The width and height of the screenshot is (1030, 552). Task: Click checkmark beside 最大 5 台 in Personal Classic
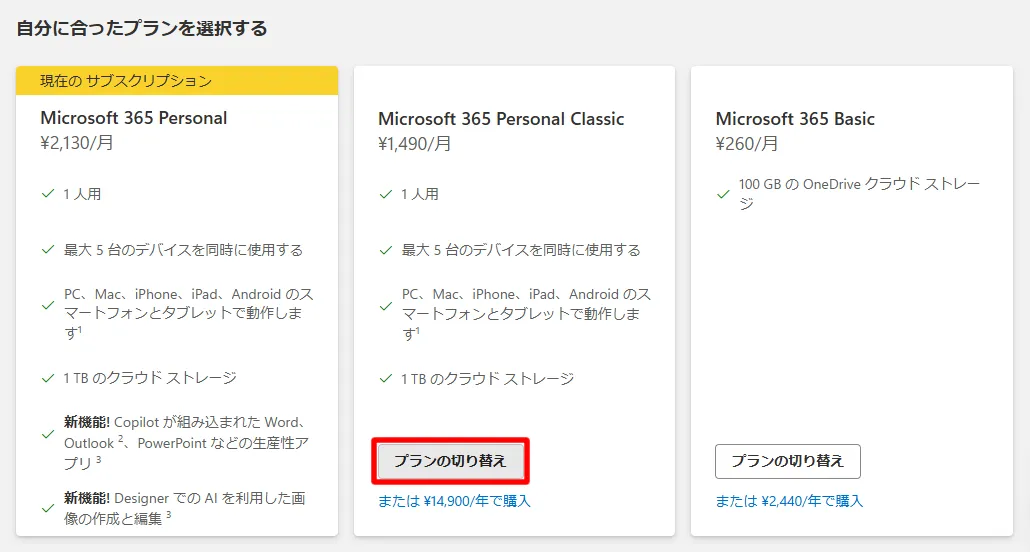(x=386, y=250)
